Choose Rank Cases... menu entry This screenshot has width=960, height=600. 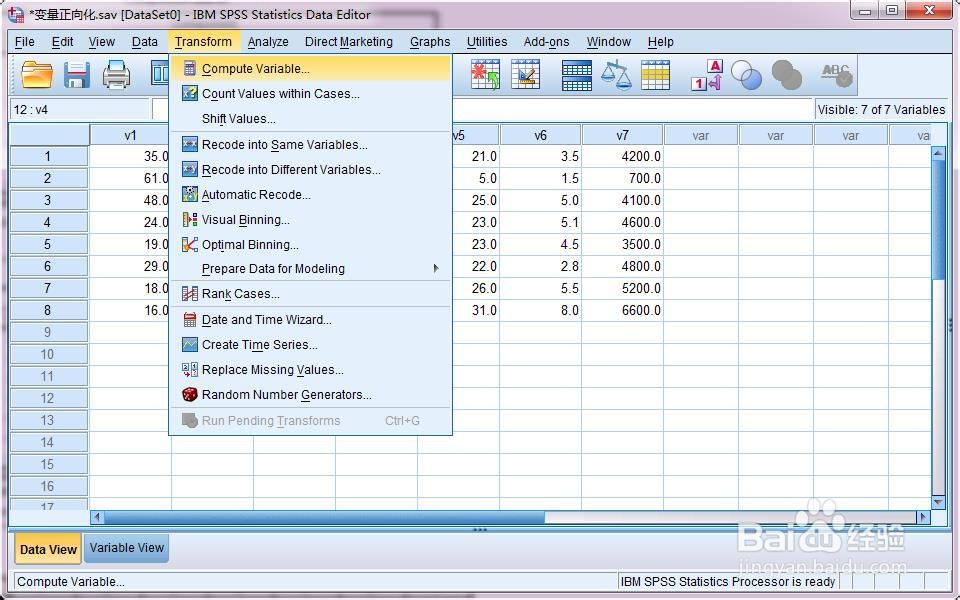tap(310, 294)
